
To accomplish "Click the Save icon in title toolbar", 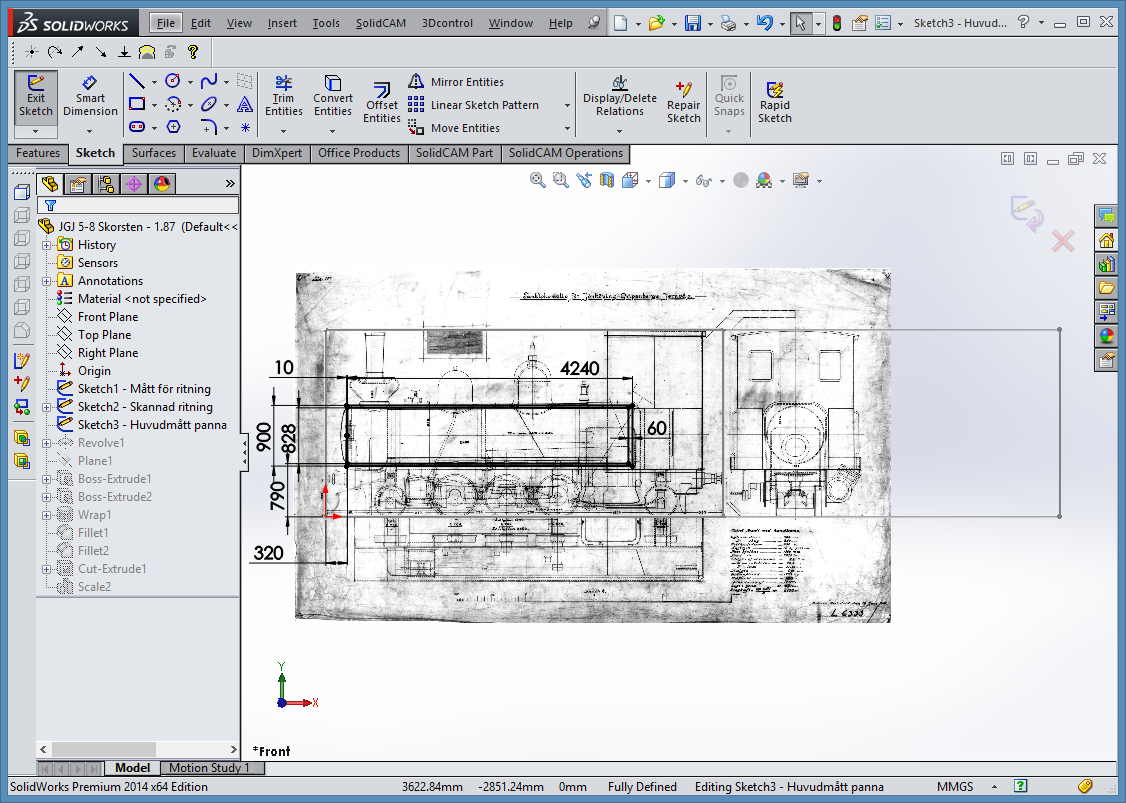I will (692, 23).
